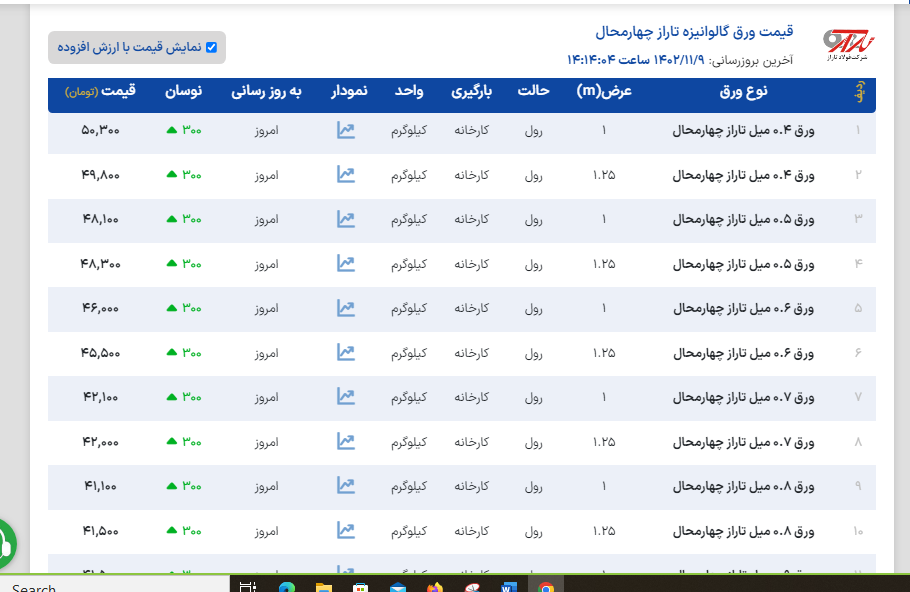This screenshot has width=910, height=592.
Task: Open the row 1 product name link
Action: click(743, 130)
